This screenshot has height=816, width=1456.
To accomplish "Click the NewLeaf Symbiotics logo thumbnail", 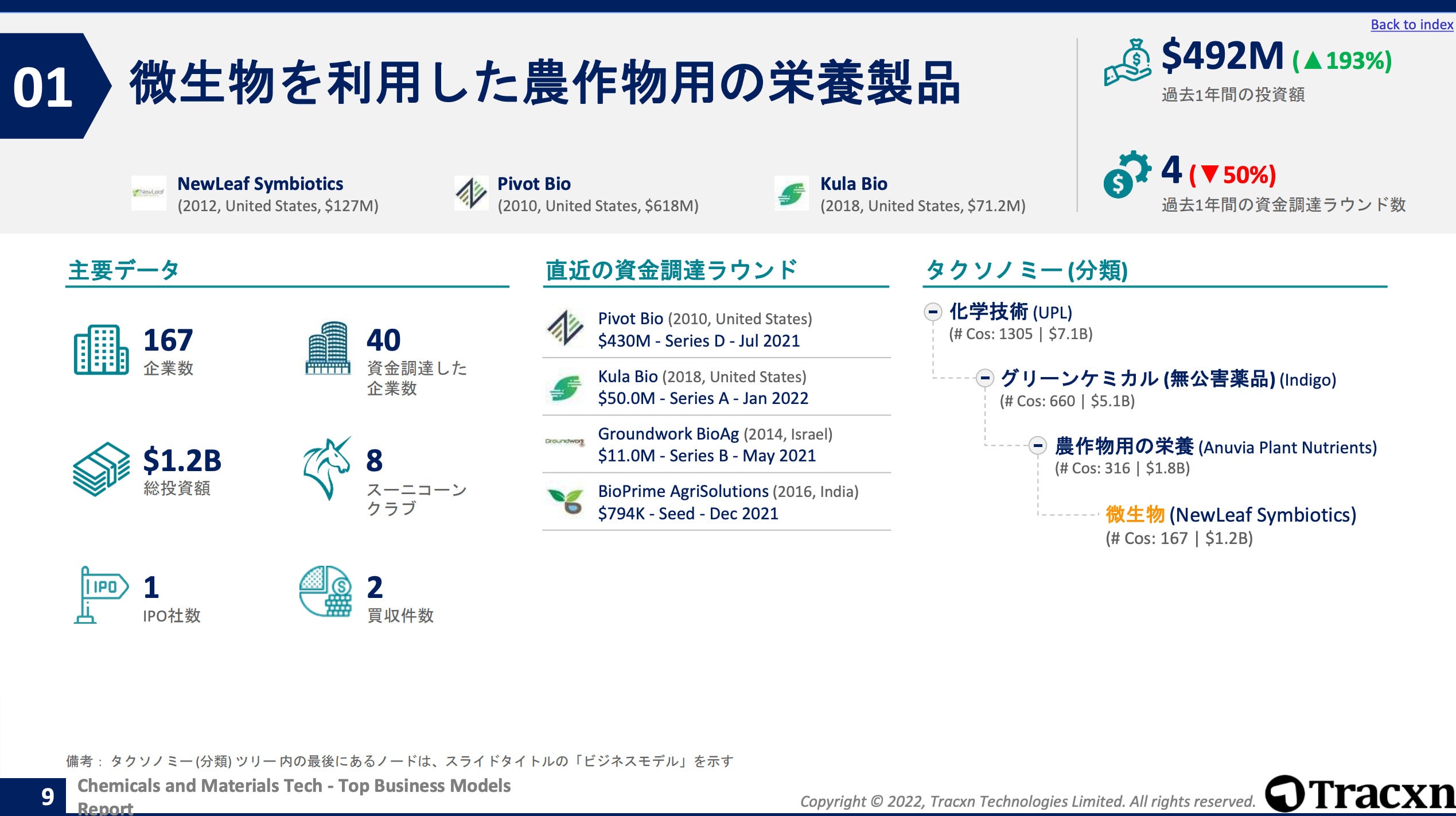I will point(149,193).
